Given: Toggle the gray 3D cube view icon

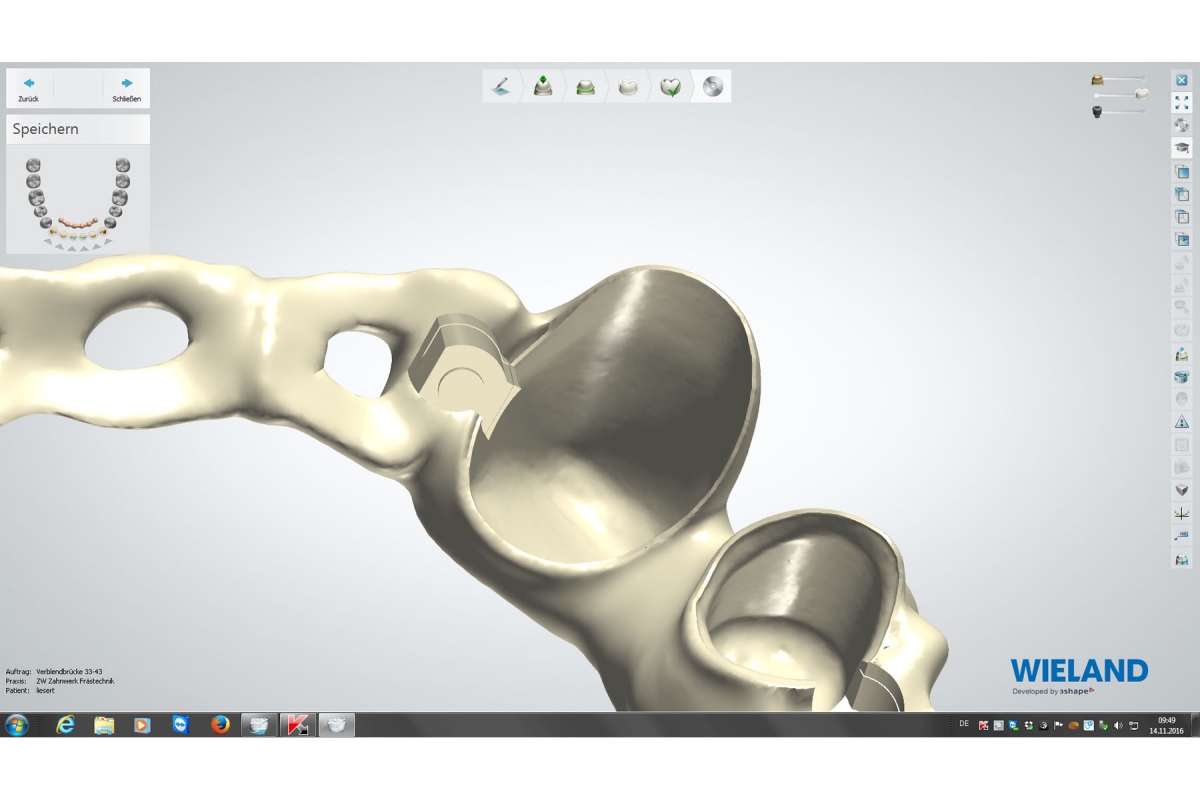Looking at the screenshot, I should point(1181,490).
